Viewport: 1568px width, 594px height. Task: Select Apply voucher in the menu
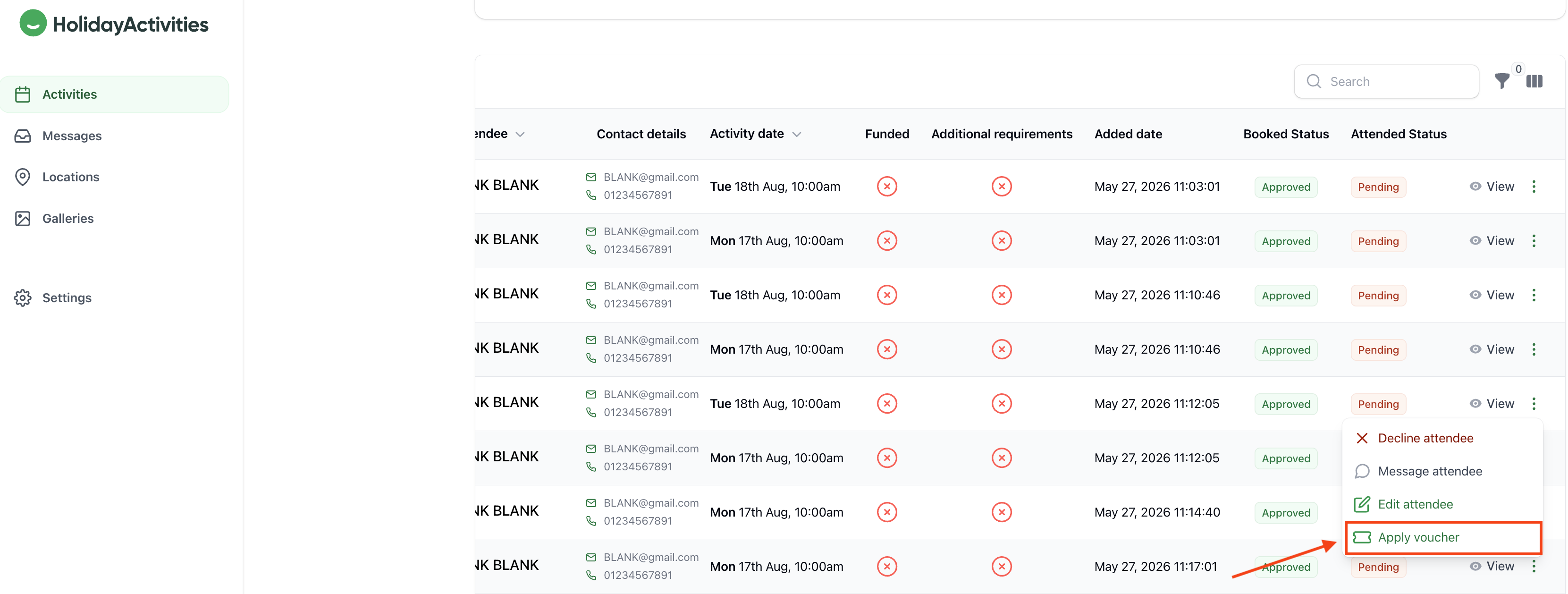click(x=1442, y=537)
